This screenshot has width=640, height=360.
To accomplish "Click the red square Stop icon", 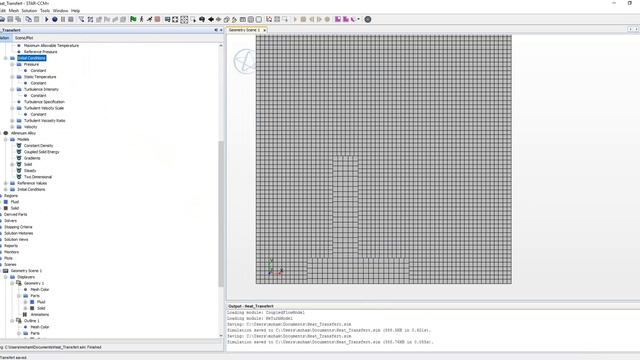I will point(157,19).
